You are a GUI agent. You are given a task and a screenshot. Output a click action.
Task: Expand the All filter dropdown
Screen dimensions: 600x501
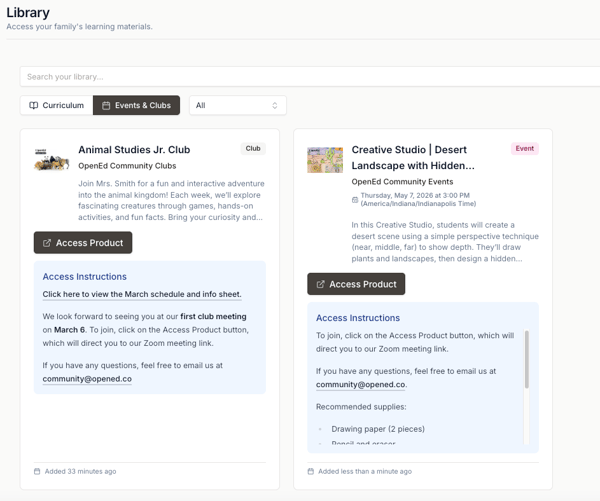[238, 105]
